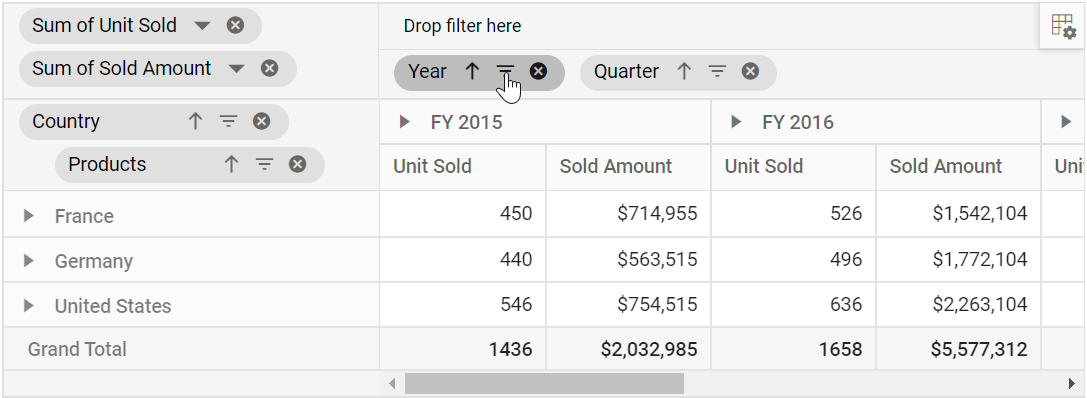Viewport: 1087px width, 398px height.
Task: Remove the Country field from rows
Action: (x=261, y=122)
